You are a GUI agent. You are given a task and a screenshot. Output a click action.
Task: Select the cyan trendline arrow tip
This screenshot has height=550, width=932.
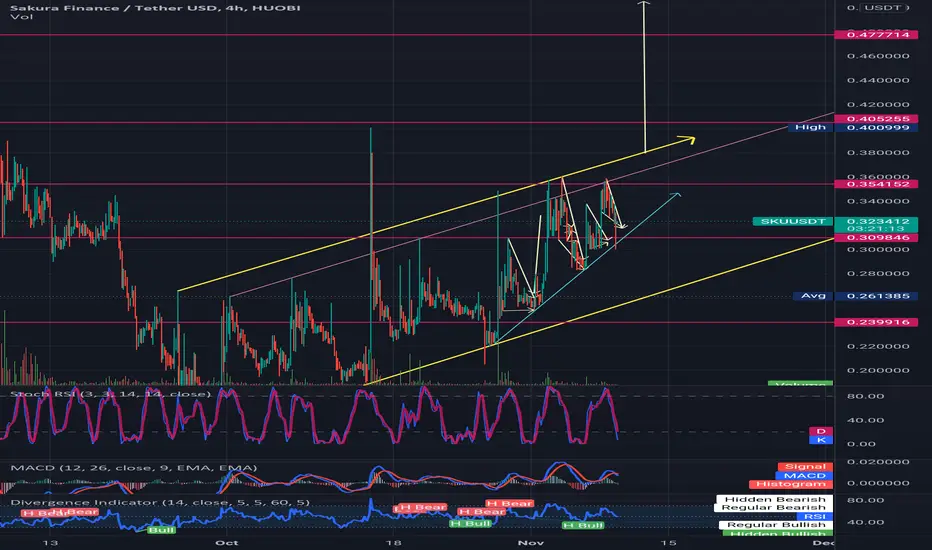coord(675,194)
